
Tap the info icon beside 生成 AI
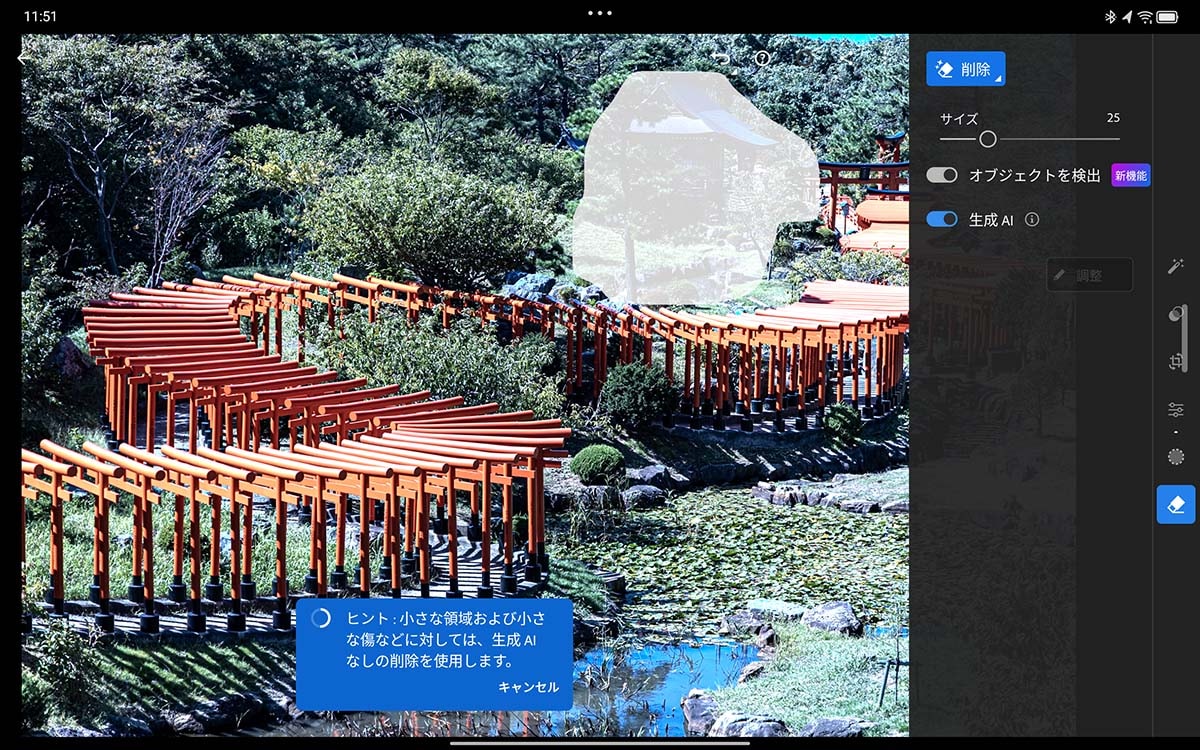click(x=1031, y=219)
